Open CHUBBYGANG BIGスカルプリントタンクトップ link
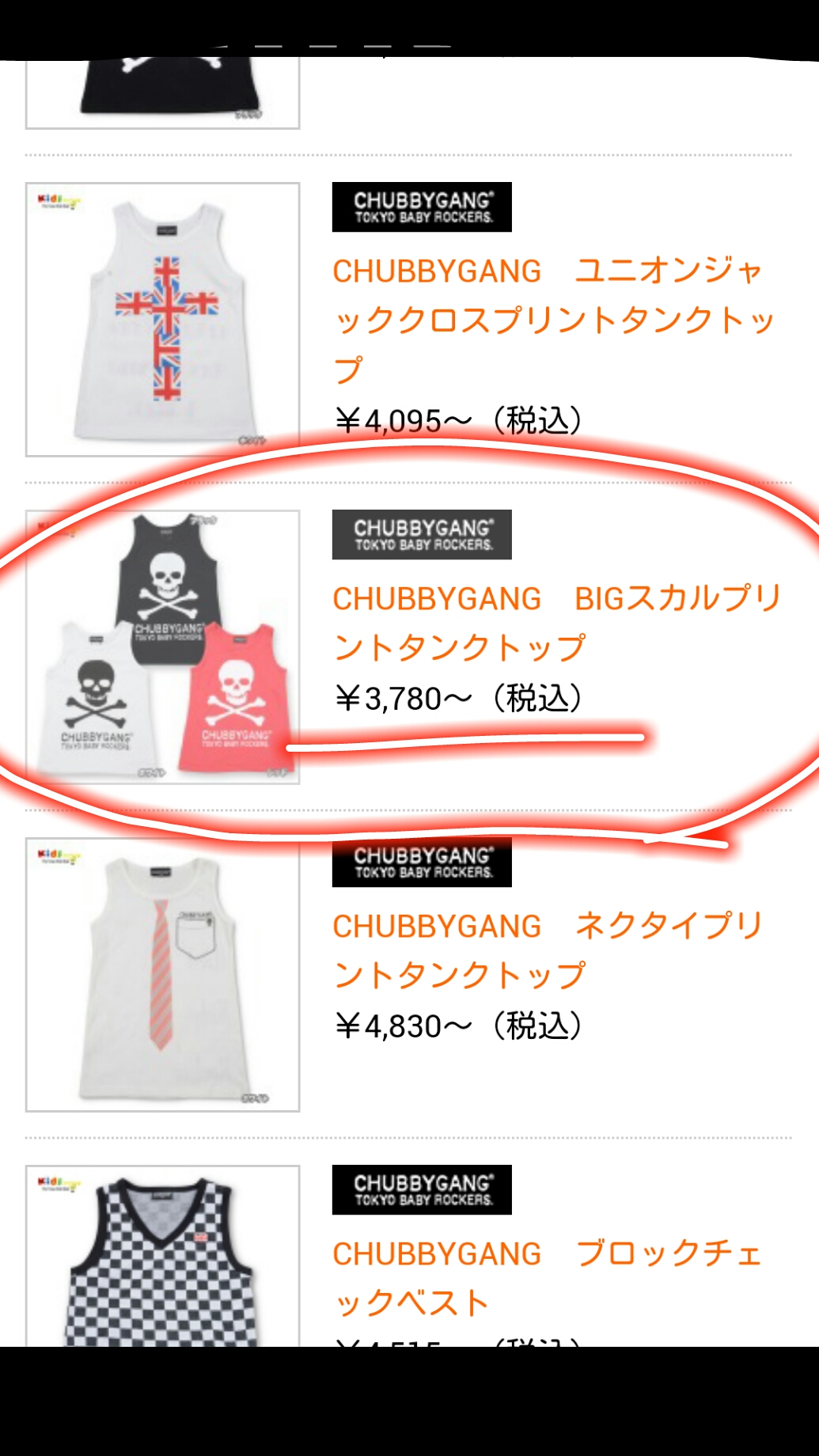Screen dimensions: 819x1456 click(557, 624)
